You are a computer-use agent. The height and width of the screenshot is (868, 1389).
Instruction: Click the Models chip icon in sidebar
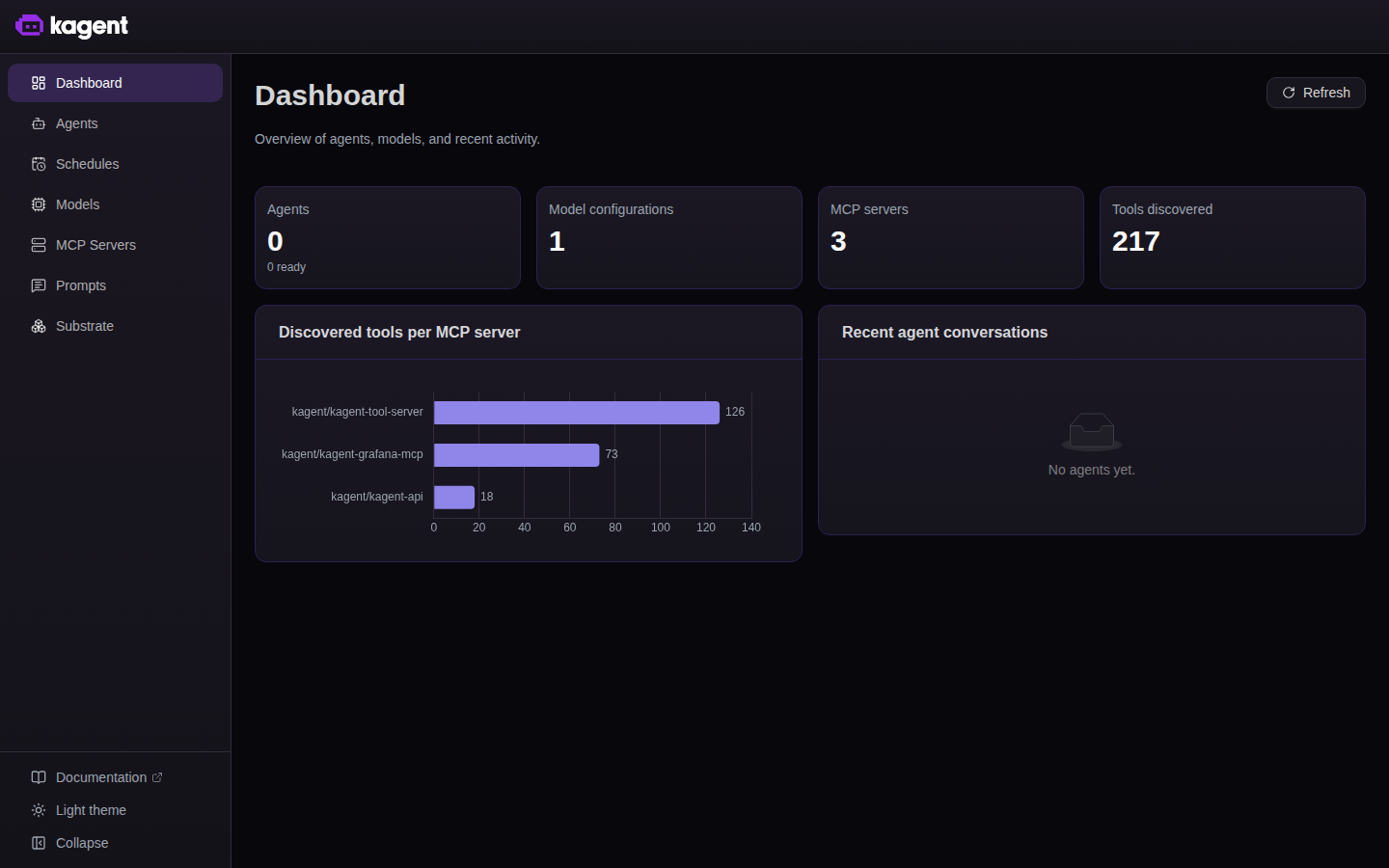click(x=39, y=204)
